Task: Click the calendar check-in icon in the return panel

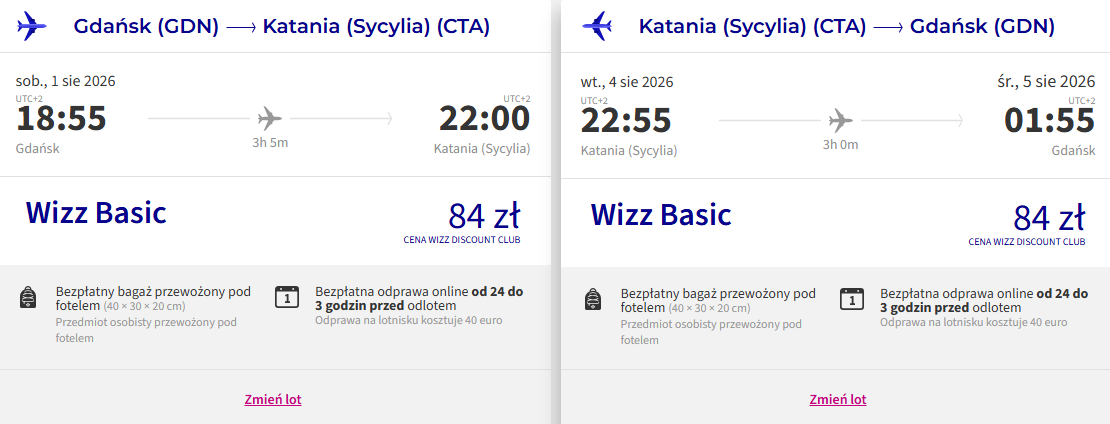Action: pos(852,297)
